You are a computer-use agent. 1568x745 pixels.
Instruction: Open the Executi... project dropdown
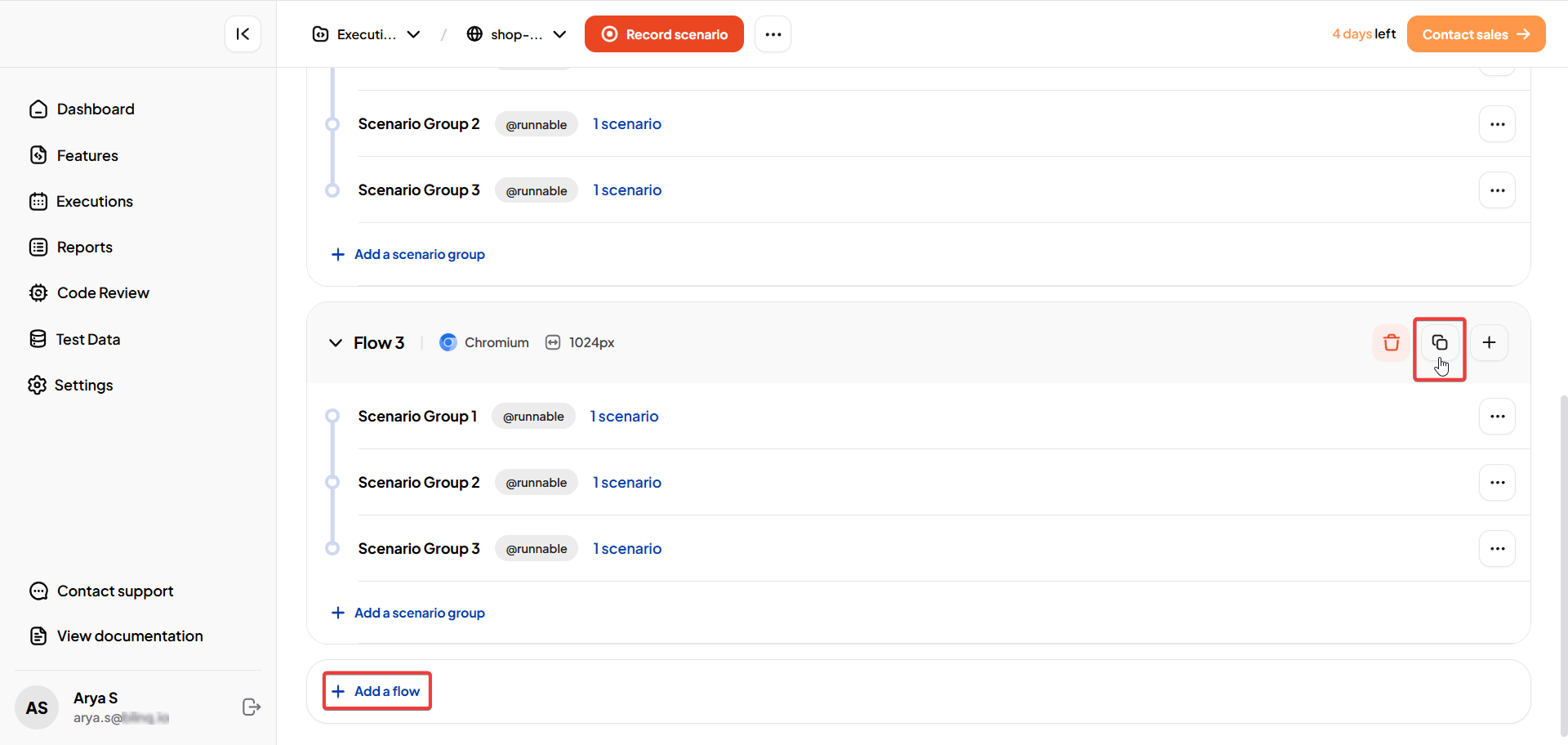pyautogui.click(x=367, y=34)
